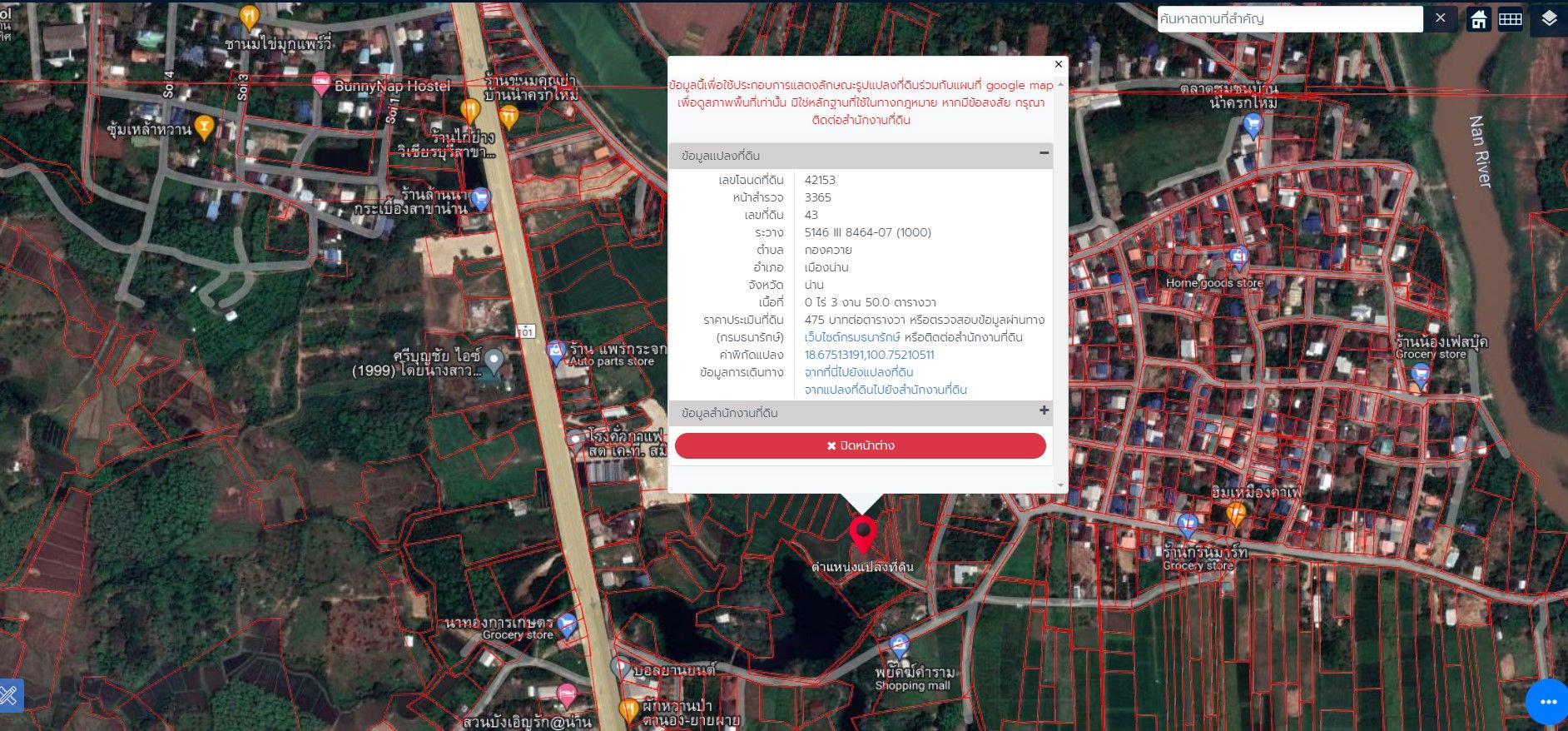This screenshot has width=1568, height=731.
Task: Focus the ค้นหาสถานที่สำคัญ search field
Action: click(1290, 18)
